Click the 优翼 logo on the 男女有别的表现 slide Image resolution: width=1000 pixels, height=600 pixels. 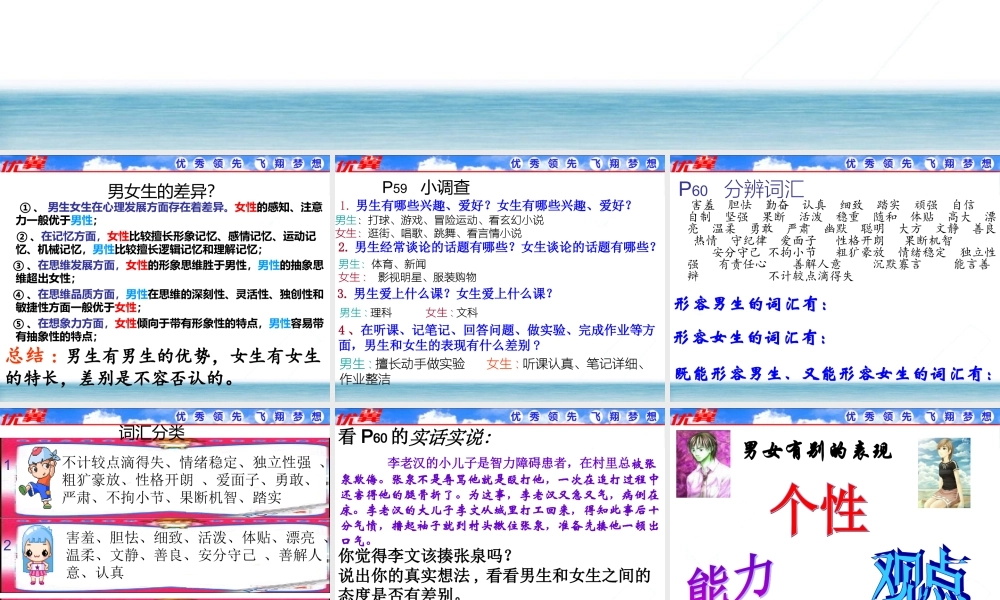click(694, 419)
